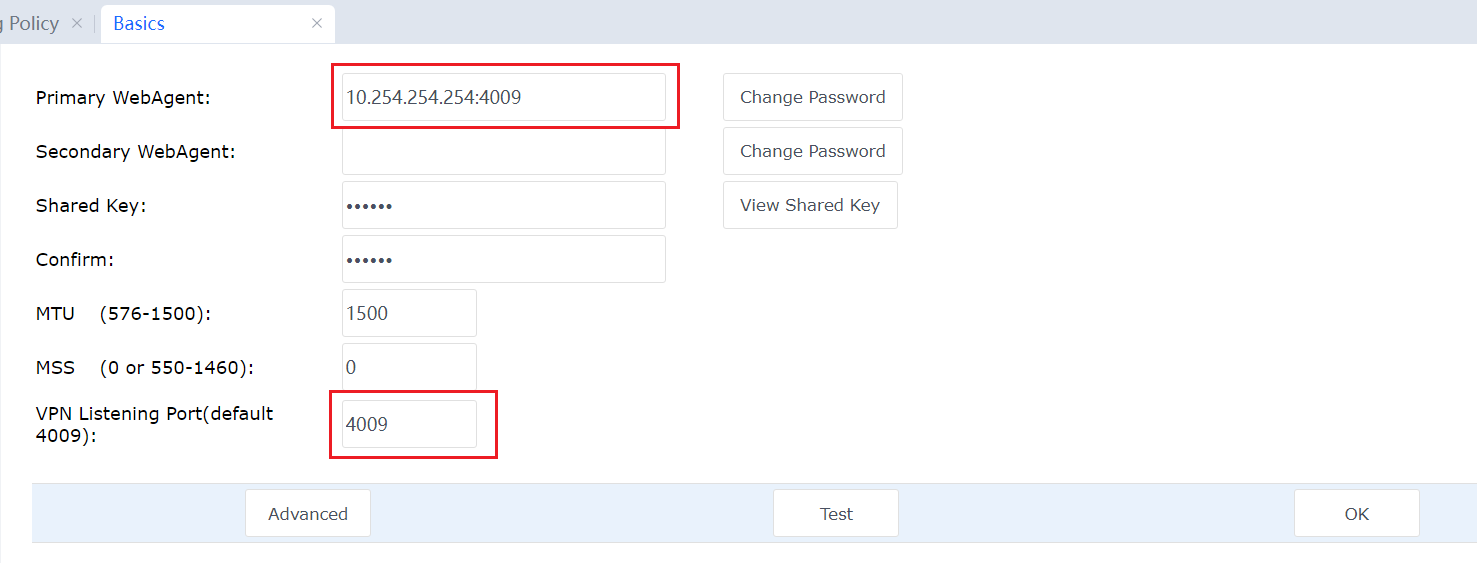Click the VPN Listening Port field
1477x563 pixels.
point(409,424)
